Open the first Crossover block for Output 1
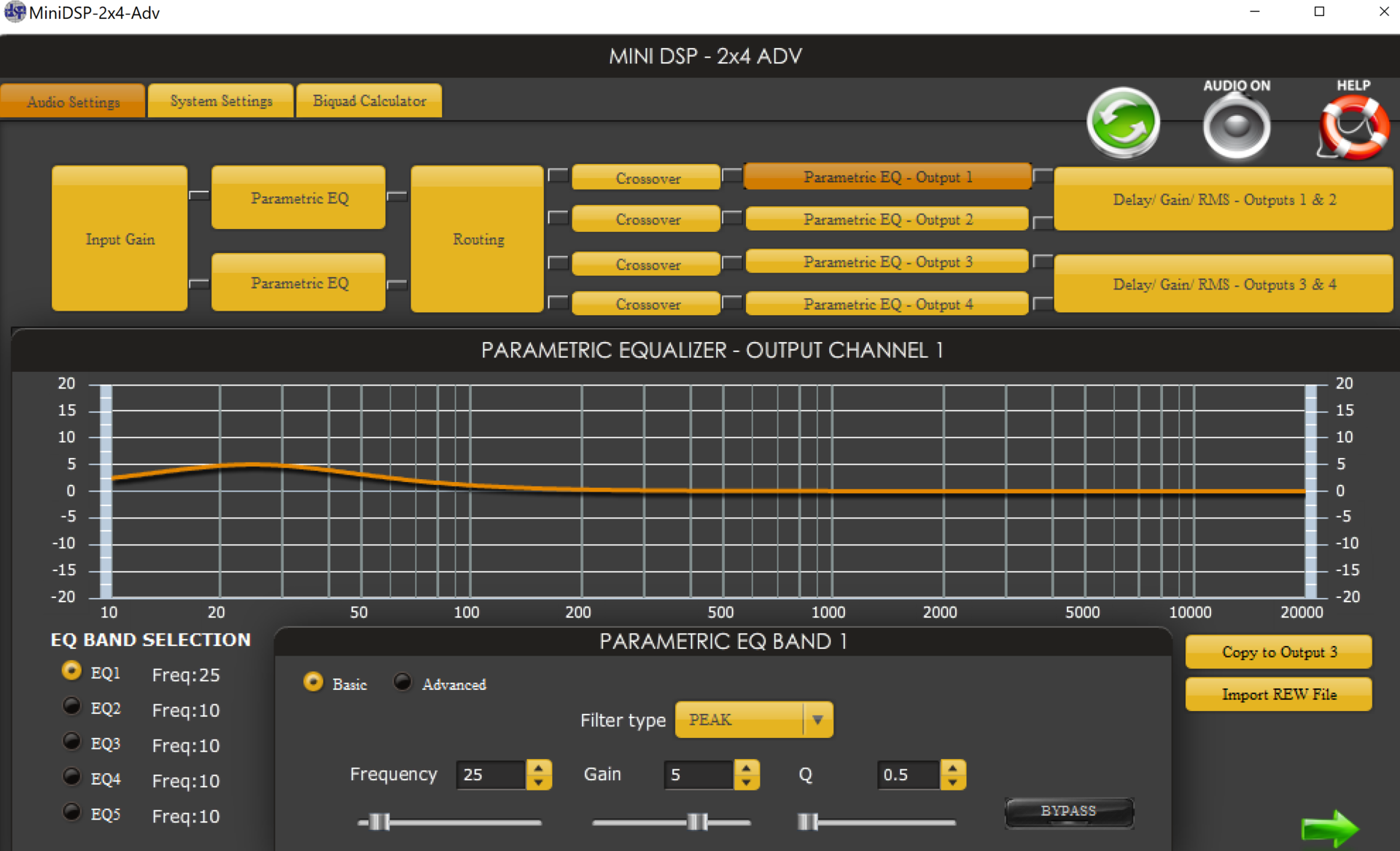The width and height of the screenshot is (1400, 851). point(647,178)
